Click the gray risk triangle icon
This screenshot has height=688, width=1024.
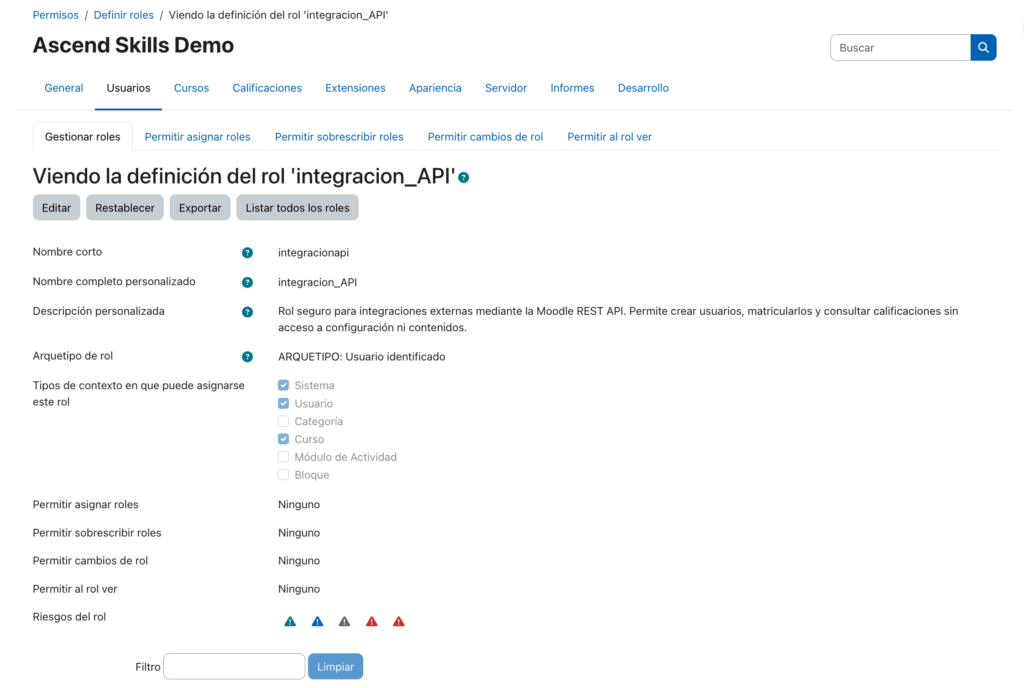pos(344,621)
